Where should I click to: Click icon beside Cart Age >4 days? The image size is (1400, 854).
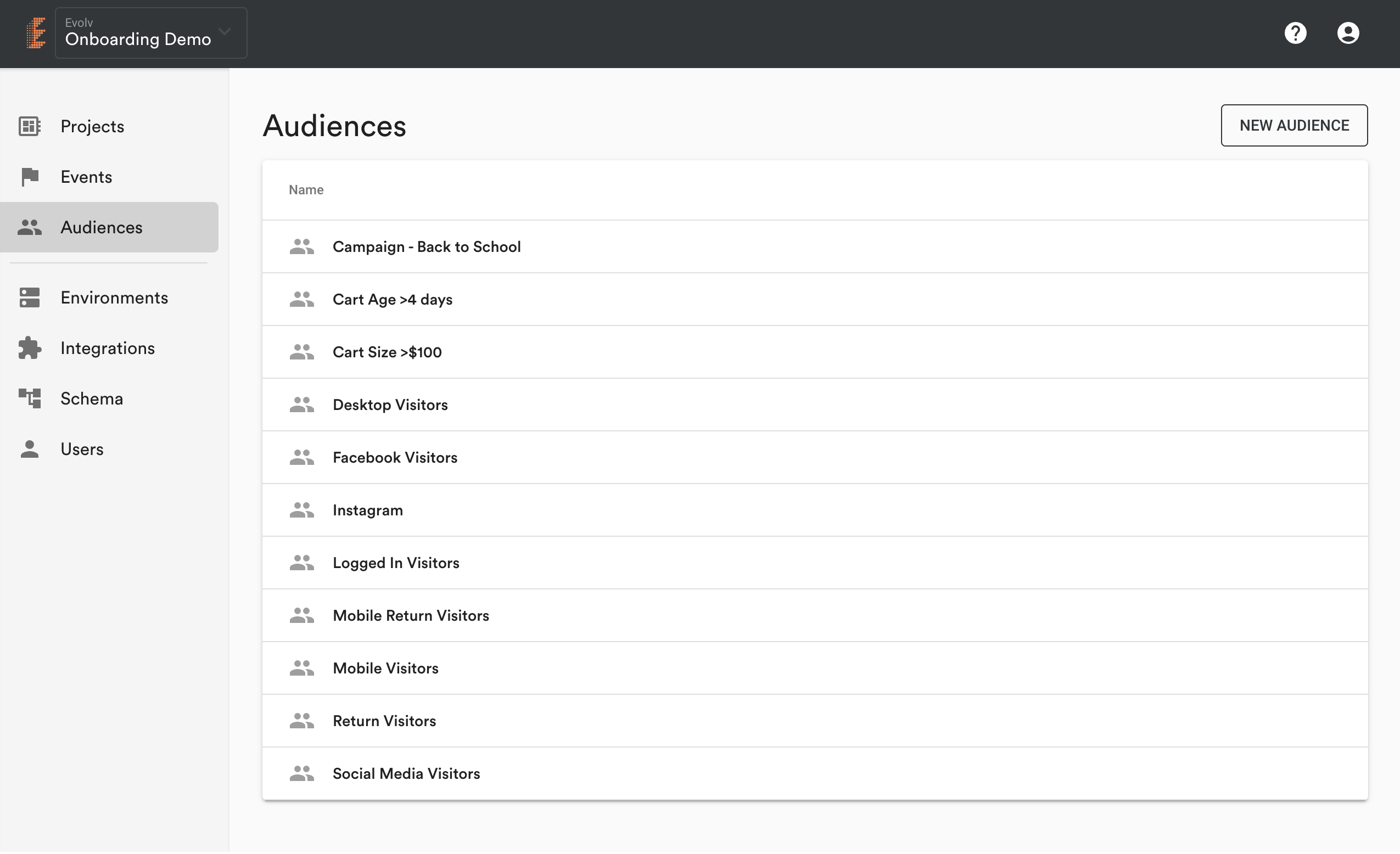click(x=302, y=300)
